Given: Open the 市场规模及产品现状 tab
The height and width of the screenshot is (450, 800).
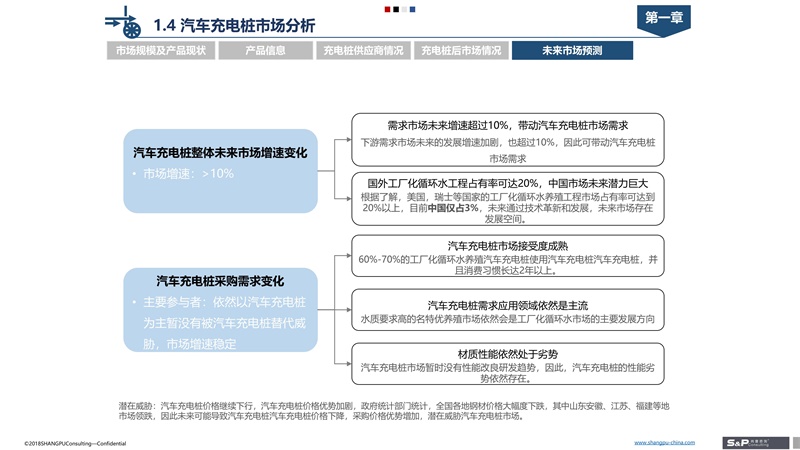Looking at the screenshot, I should [x=157, y=50].
